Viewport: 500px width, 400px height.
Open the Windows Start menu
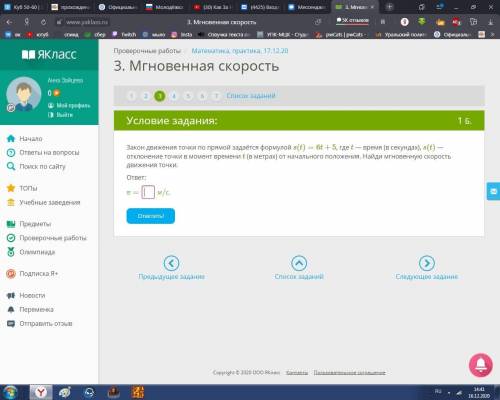[10, 392]
